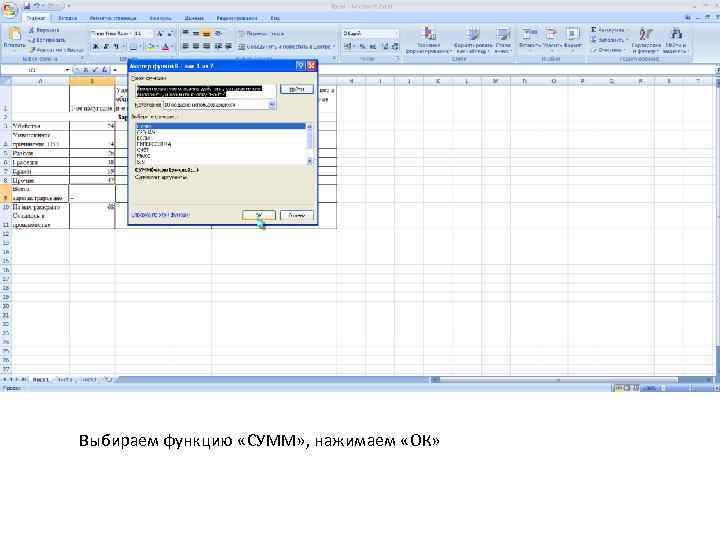Open Format as Table gallery
This screenshot has width=720, height=540.
click(x=473, y=40)
